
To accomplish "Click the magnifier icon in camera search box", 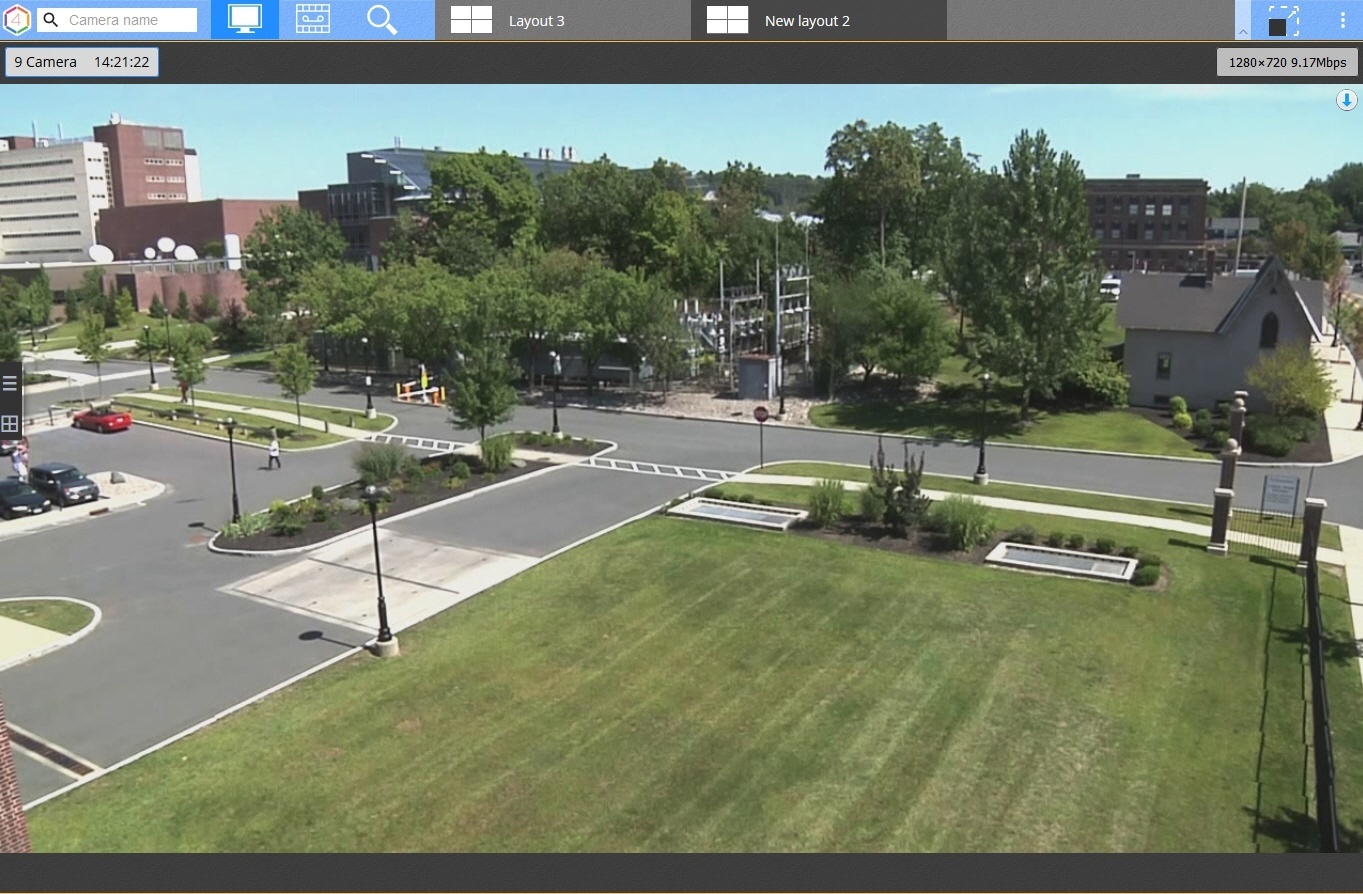I will pyautogui.click(x=51, y=20).
